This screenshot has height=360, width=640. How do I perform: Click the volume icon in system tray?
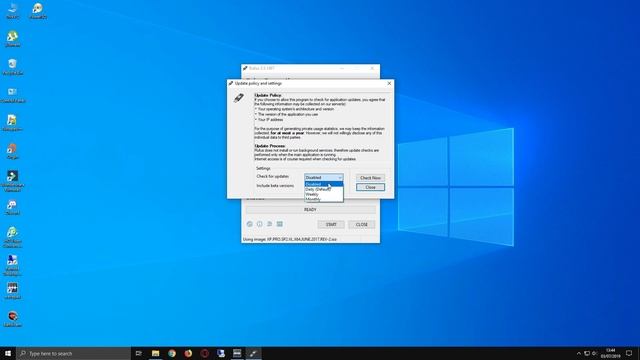pyautogui.click(x=594, y=353)
